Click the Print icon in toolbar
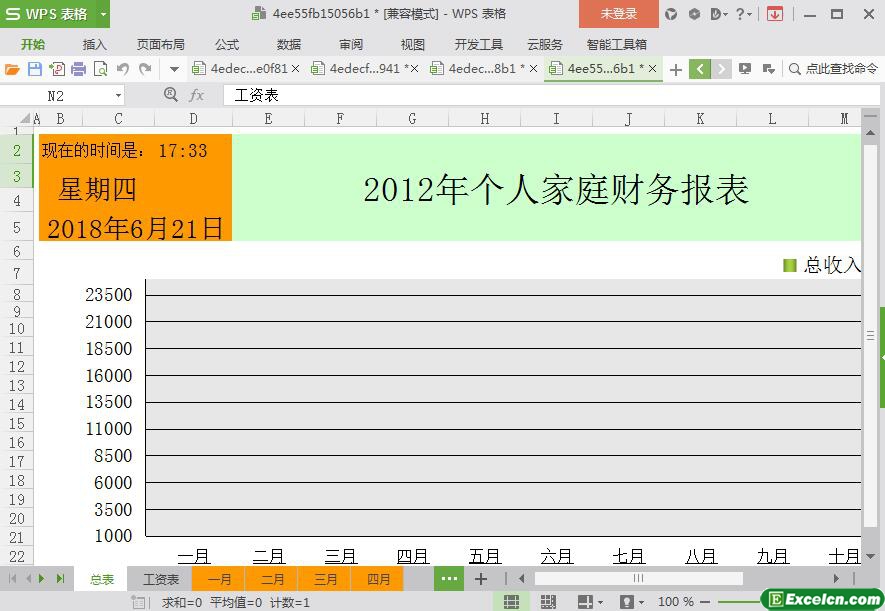The height and width of the screenshot is (611, 885). click(78, 69)
